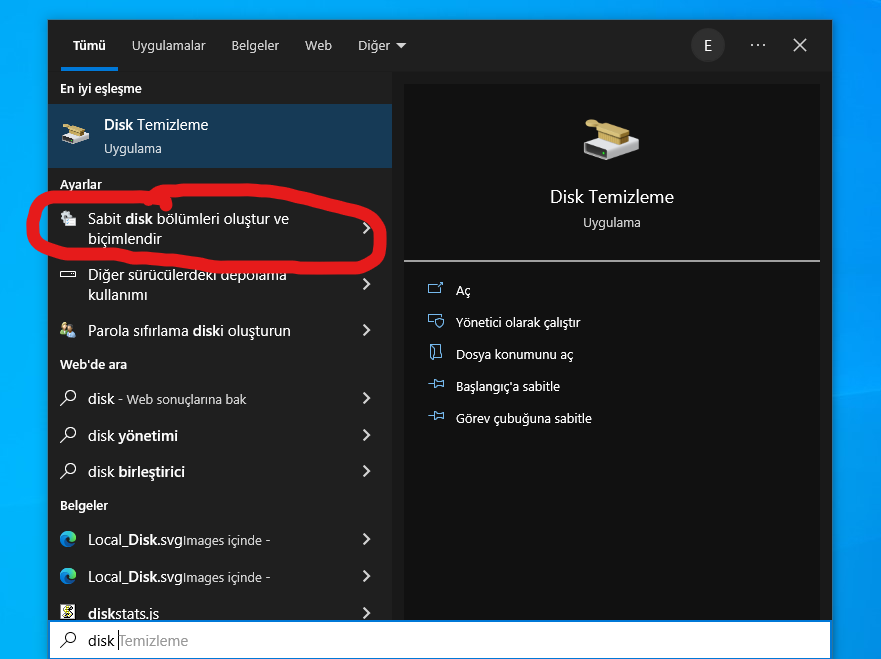Expand arrow for Sabit disk bölümleri result

[x=366, y=228]
